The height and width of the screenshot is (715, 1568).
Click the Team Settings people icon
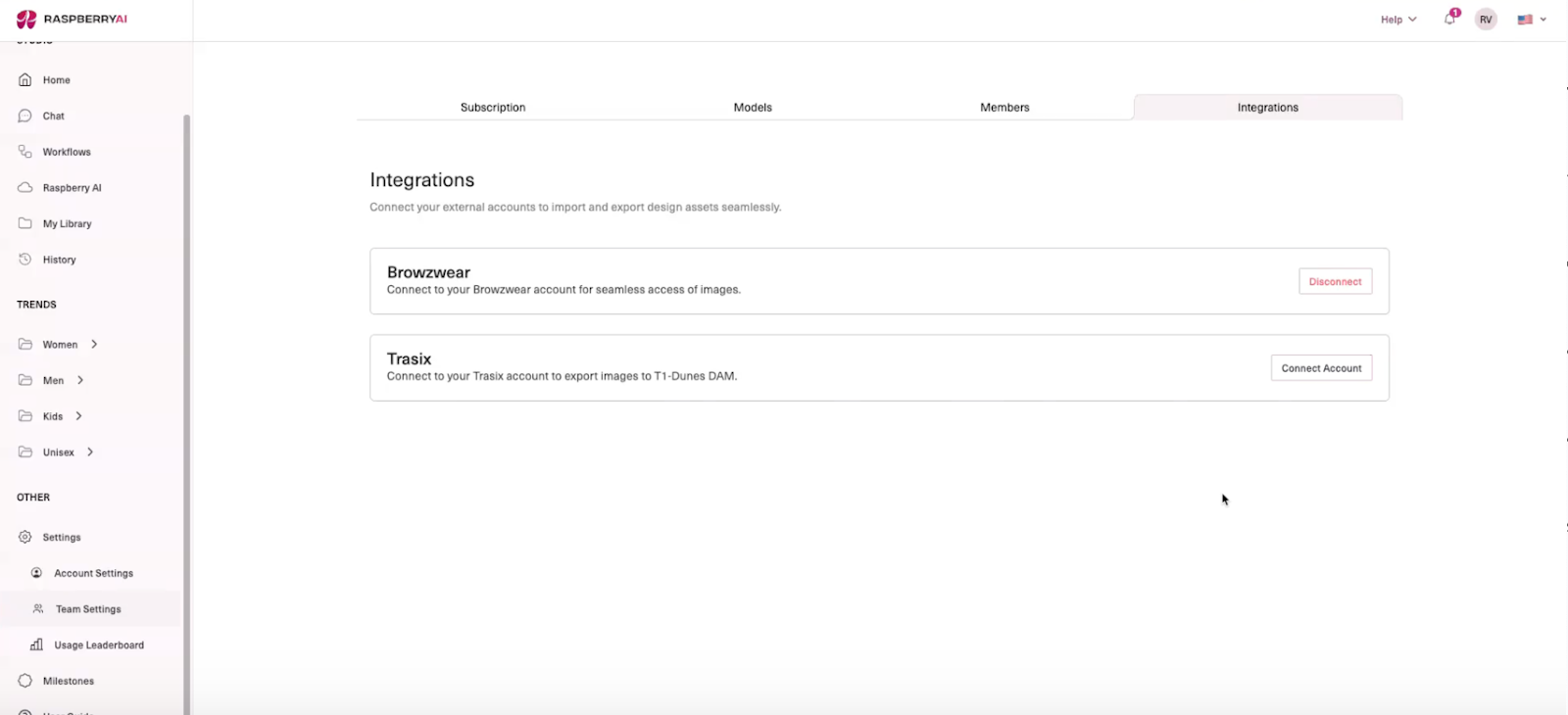38,608
